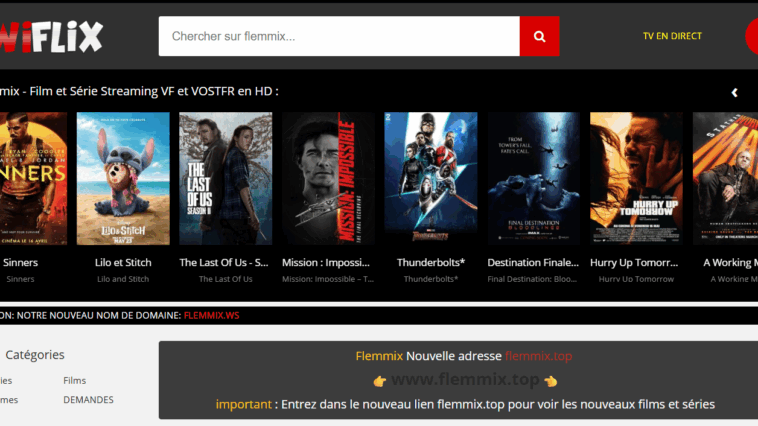Screen dimensions: 758x426
Task: Open the Sinners poster thumbnail
Action: coord(33,178)
